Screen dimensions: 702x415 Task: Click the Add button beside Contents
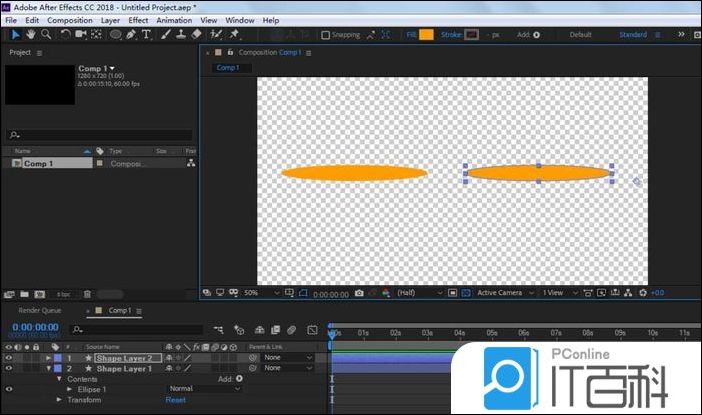pos(230,379)
